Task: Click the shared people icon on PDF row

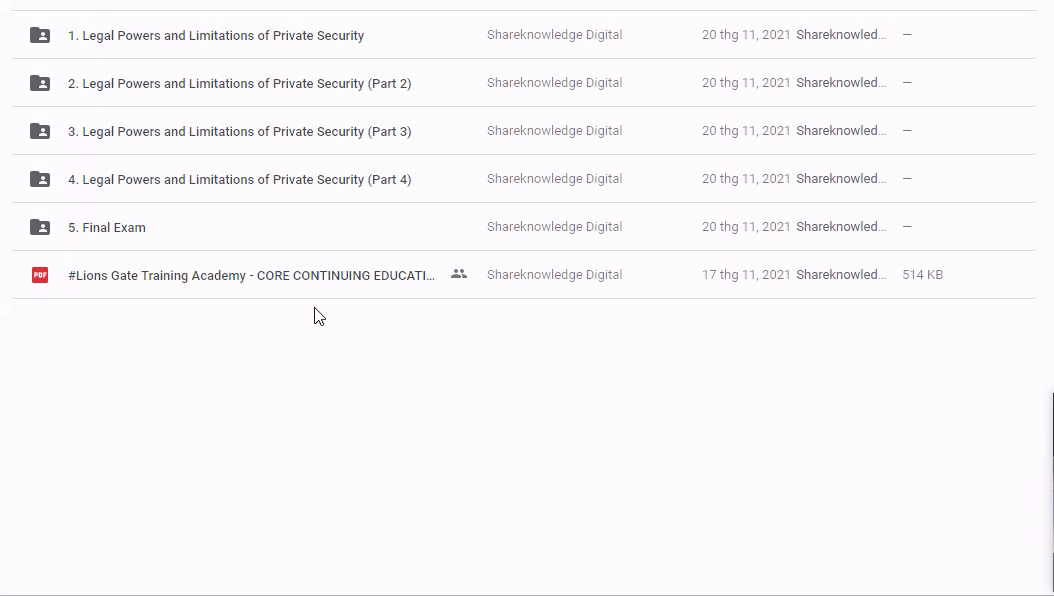Action: [x=459, y=274]
